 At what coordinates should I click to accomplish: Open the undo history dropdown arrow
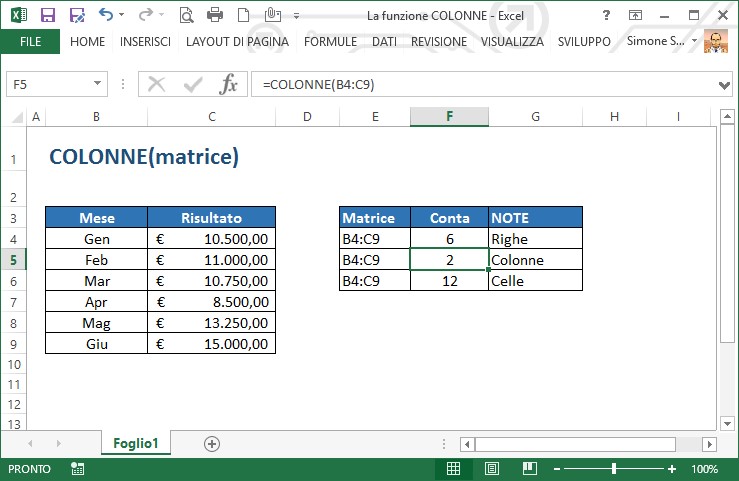tap(122, 15)
